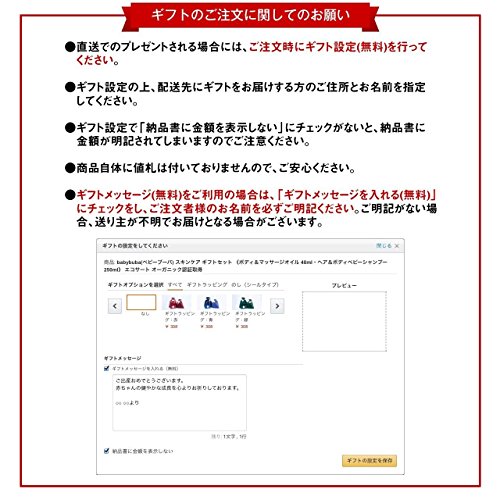Toggle 納品書に金額を表示しない checkbox

107,451
